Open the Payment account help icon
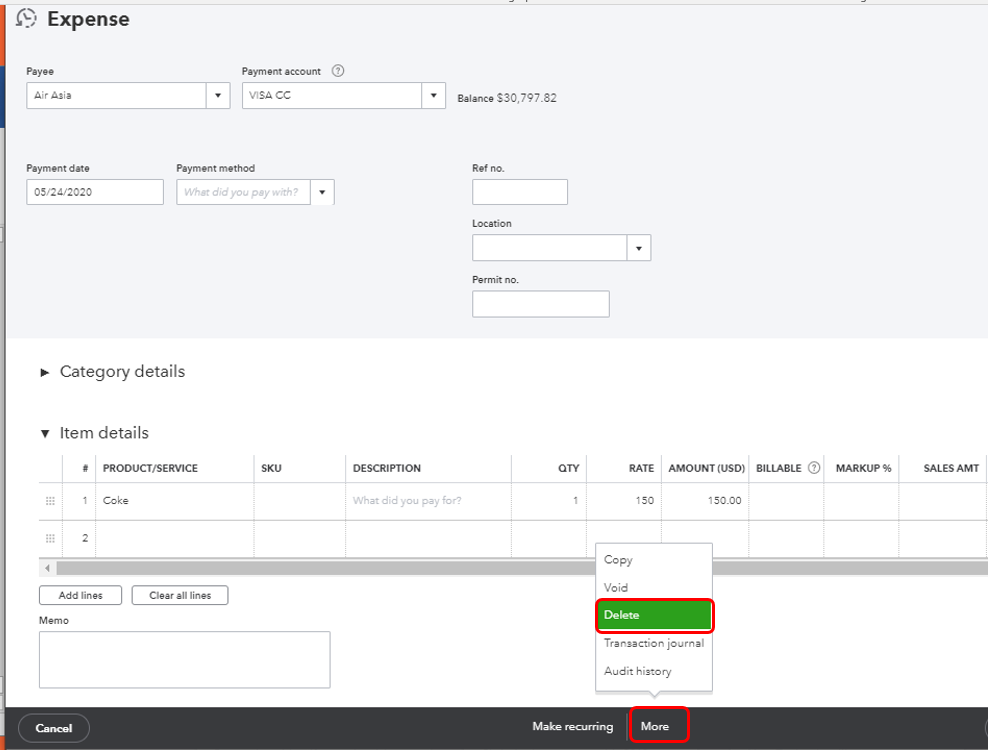Viewport: 988px width, 750px height. coord(338,71)
